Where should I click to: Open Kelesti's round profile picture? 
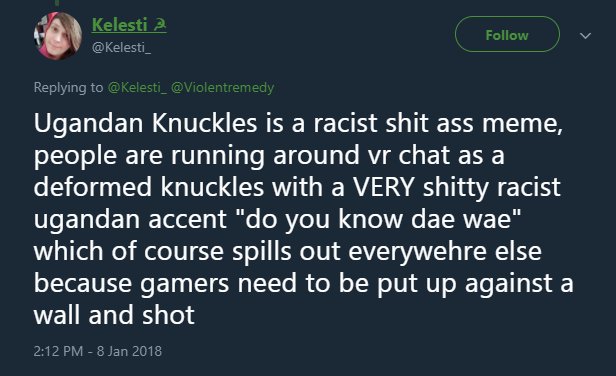58,36
